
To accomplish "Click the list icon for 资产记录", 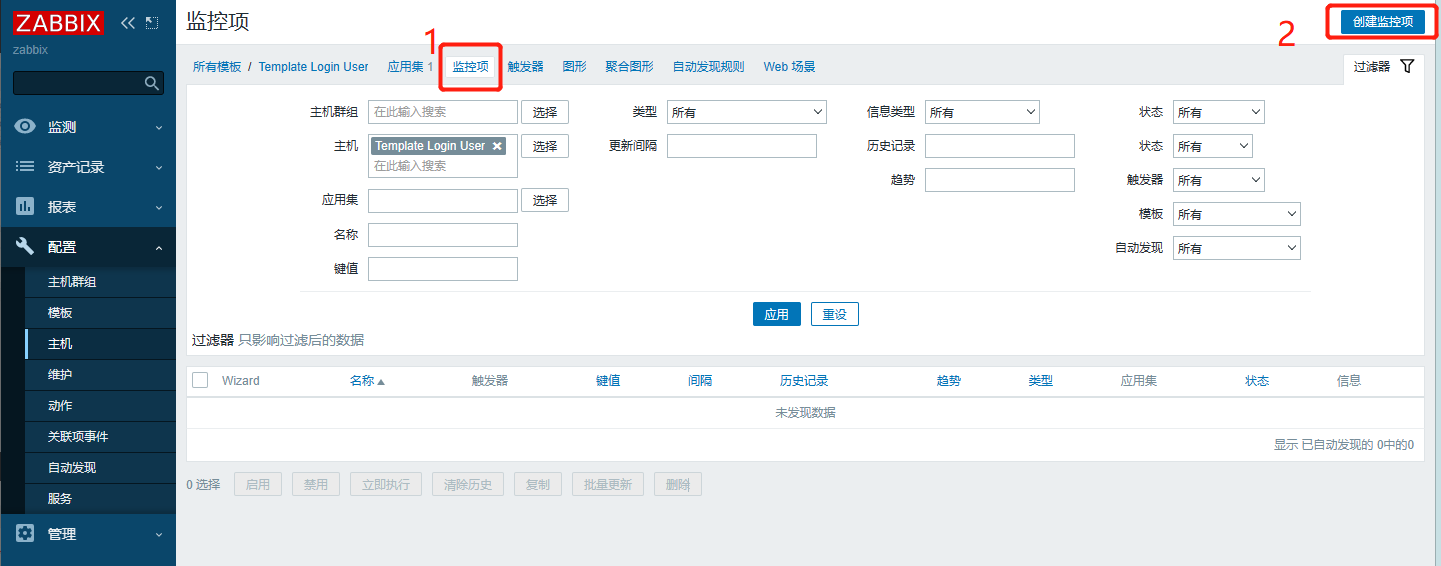I will coord(25,167).
